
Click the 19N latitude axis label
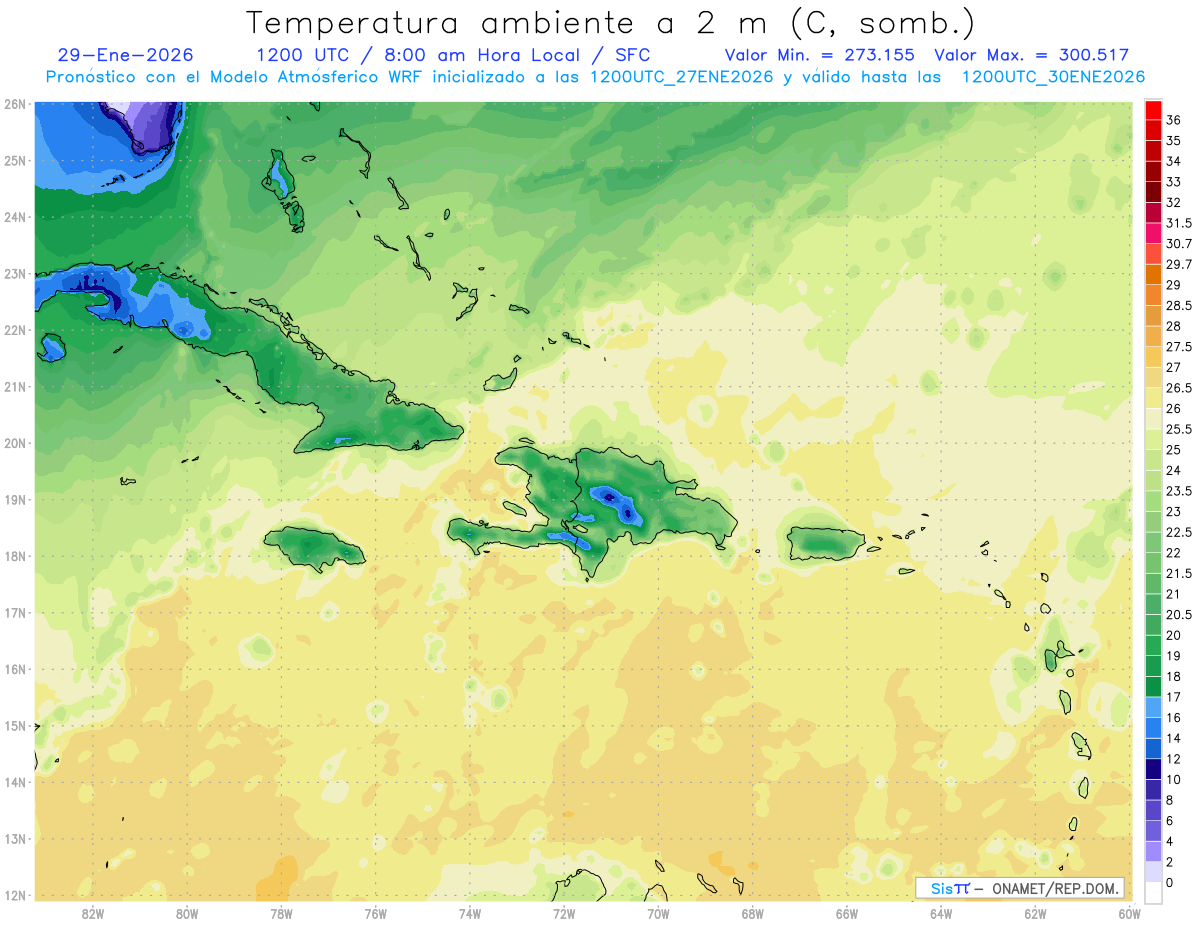pyautogui.click(x=15, y=499)
